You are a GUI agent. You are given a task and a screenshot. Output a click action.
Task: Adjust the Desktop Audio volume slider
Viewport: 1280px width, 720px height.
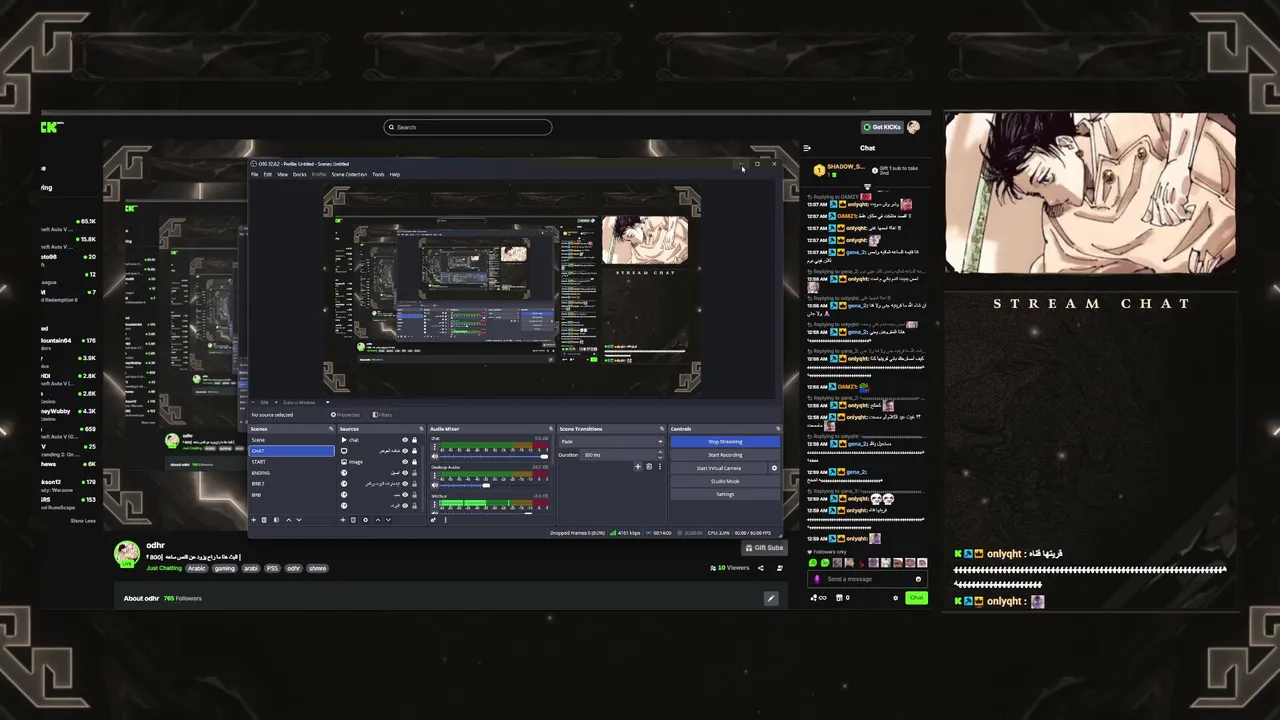tap(494, 485)
